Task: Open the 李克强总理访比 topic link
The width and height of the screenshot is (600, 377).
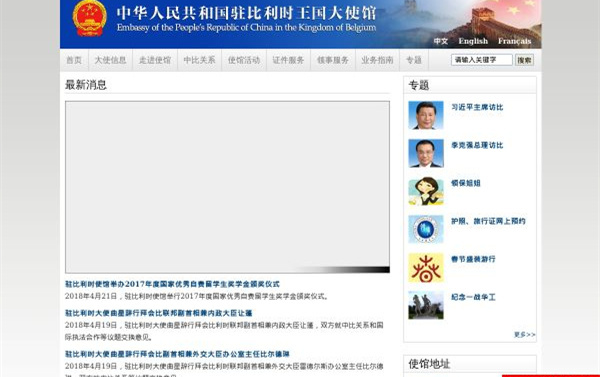Action: click(x=477, y=145)
